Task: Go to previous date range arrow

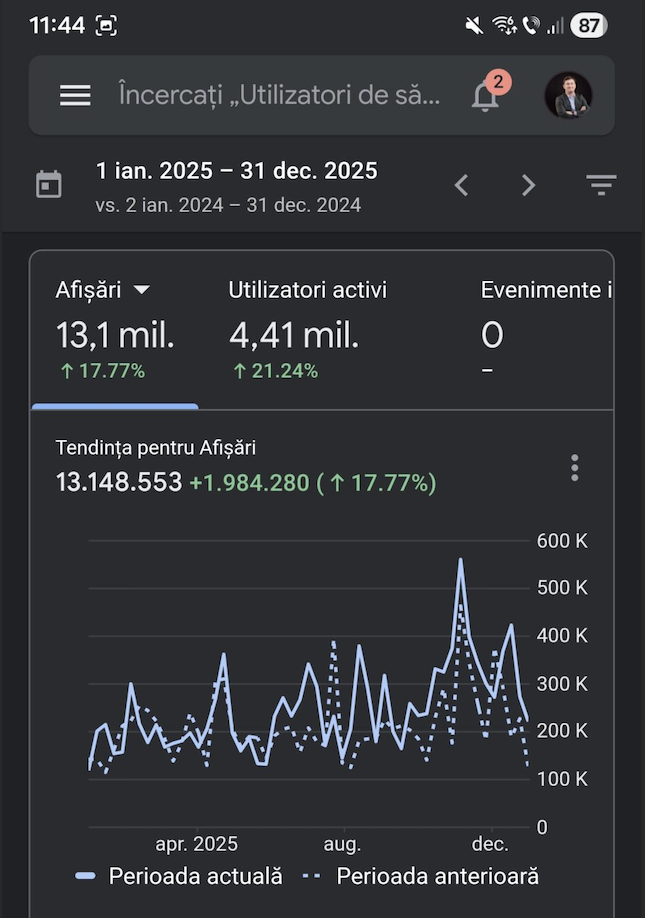Action: click(x=461, y=185)
